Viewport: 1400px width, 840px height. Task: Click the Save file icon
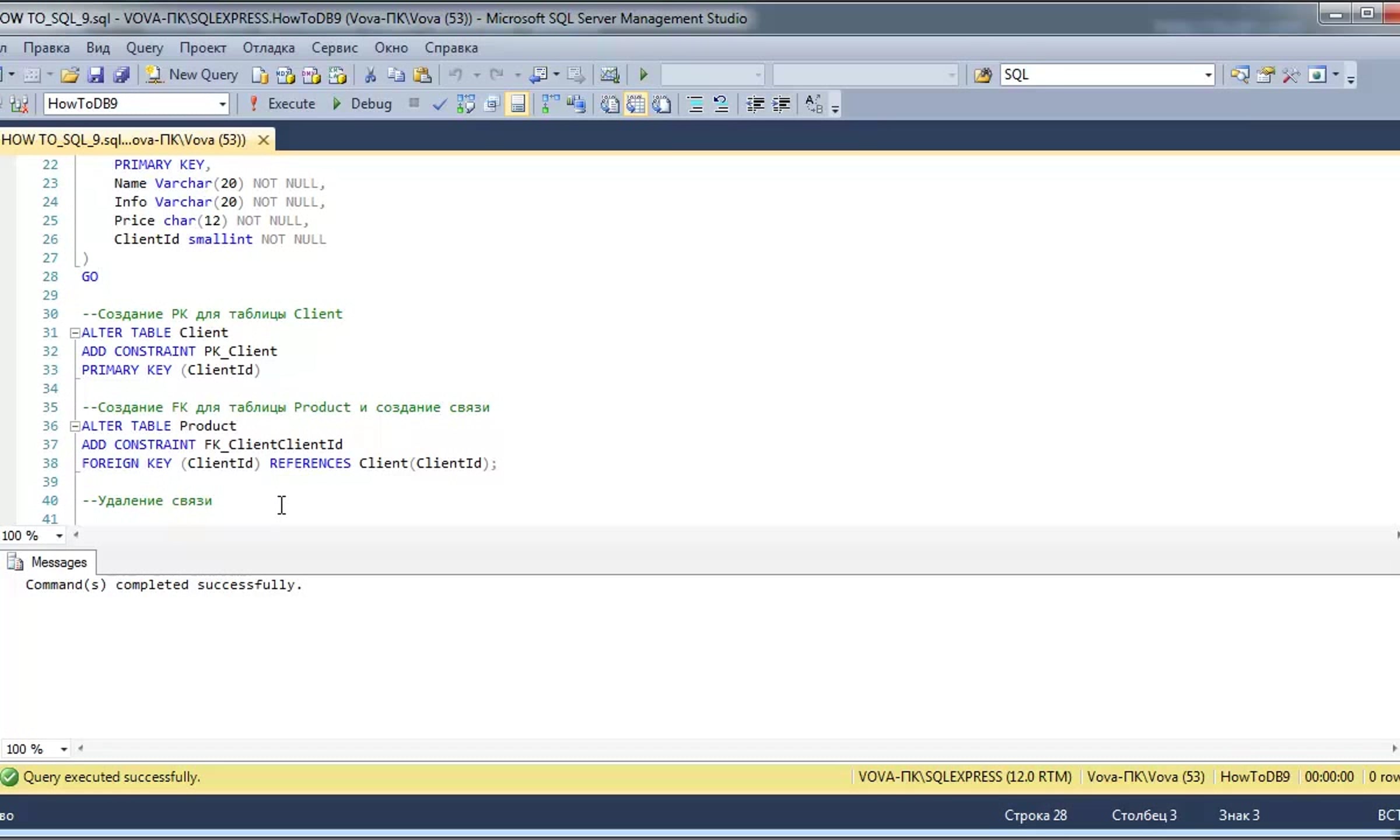pyautogui.click(x=96, y=75)
